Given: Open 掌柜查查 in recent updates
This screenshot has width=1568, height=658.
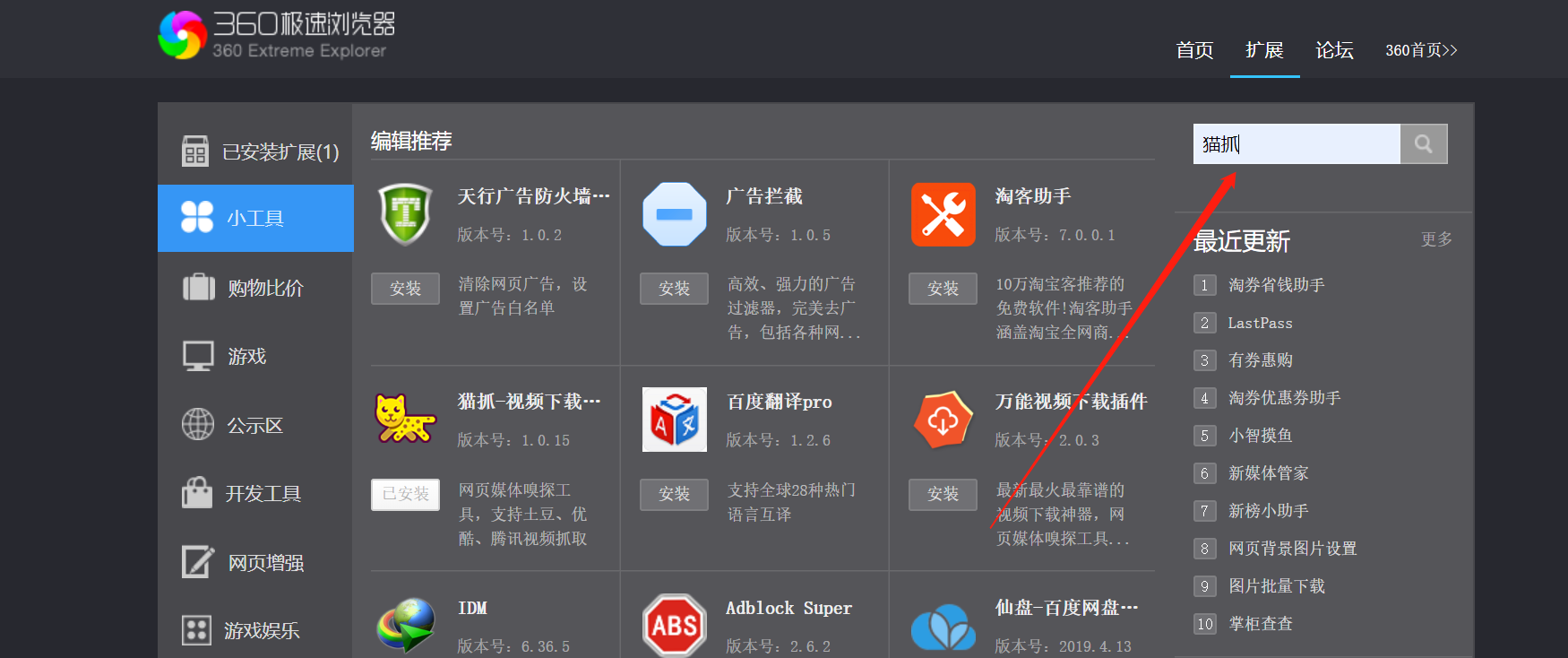Looking at the screenshot, I should [x=1260, y=624].
